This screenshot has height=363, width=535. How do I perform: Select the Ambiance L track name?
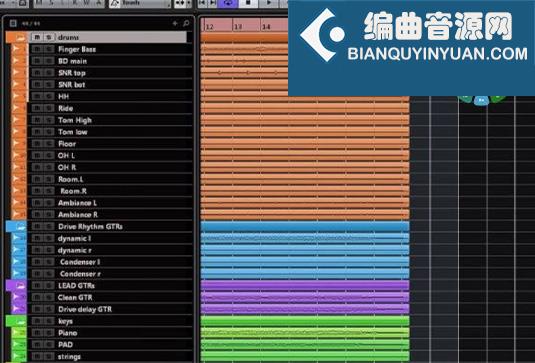77,203
